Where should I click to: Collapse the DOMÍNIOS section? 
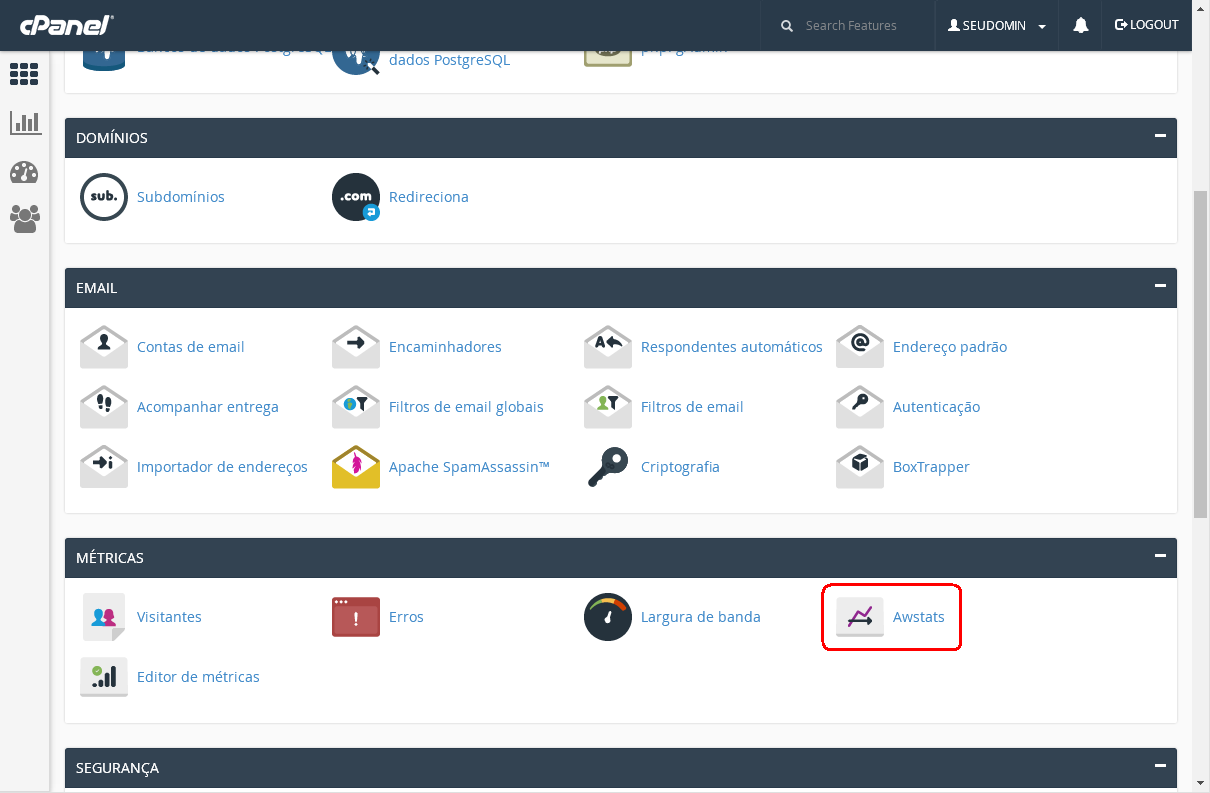click(x=1160, y=136)
